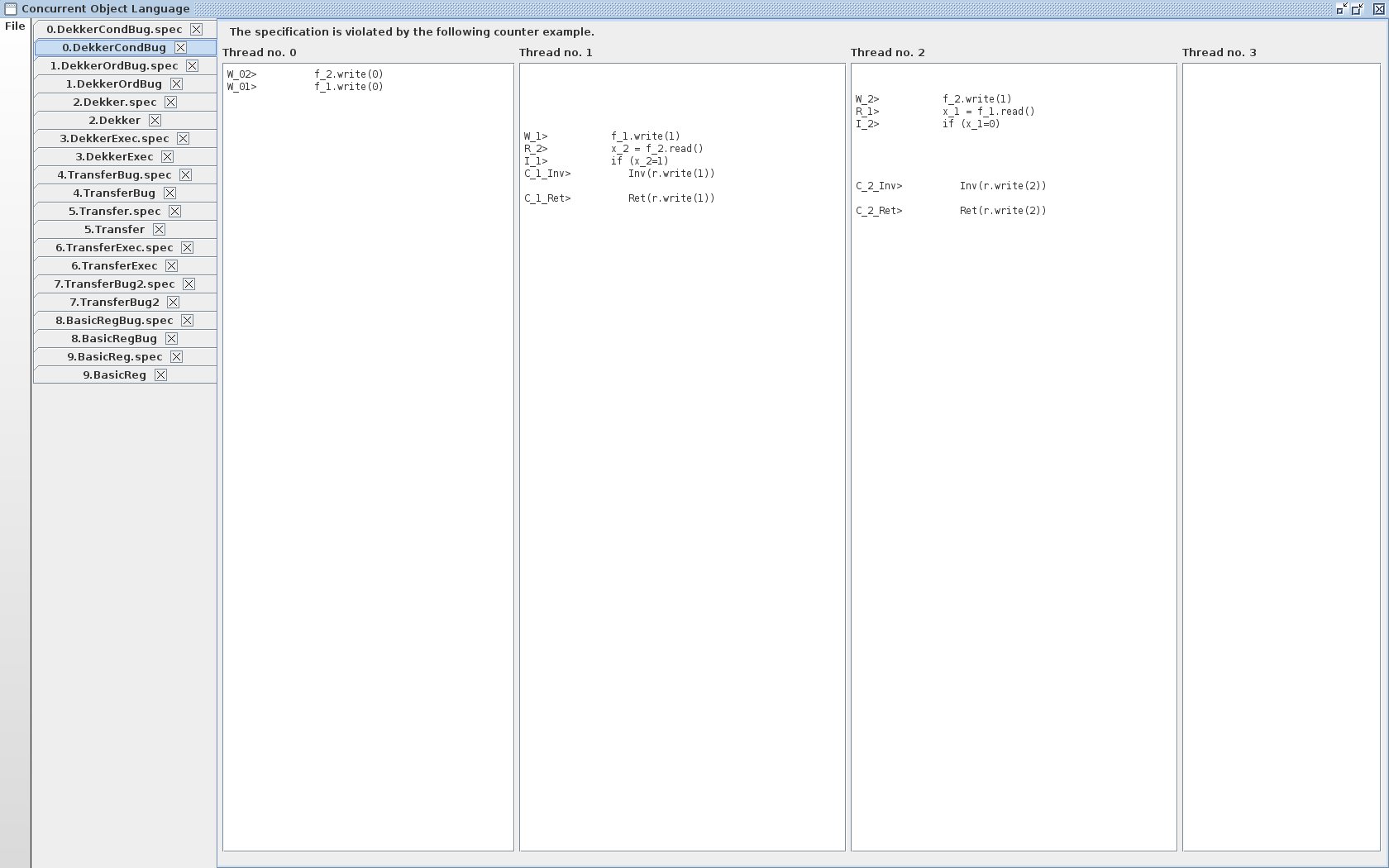This screenshot has height=868, width=1389.
Task: Close the 1.DekkerOrdBug tab
Action: pos(176,83)
